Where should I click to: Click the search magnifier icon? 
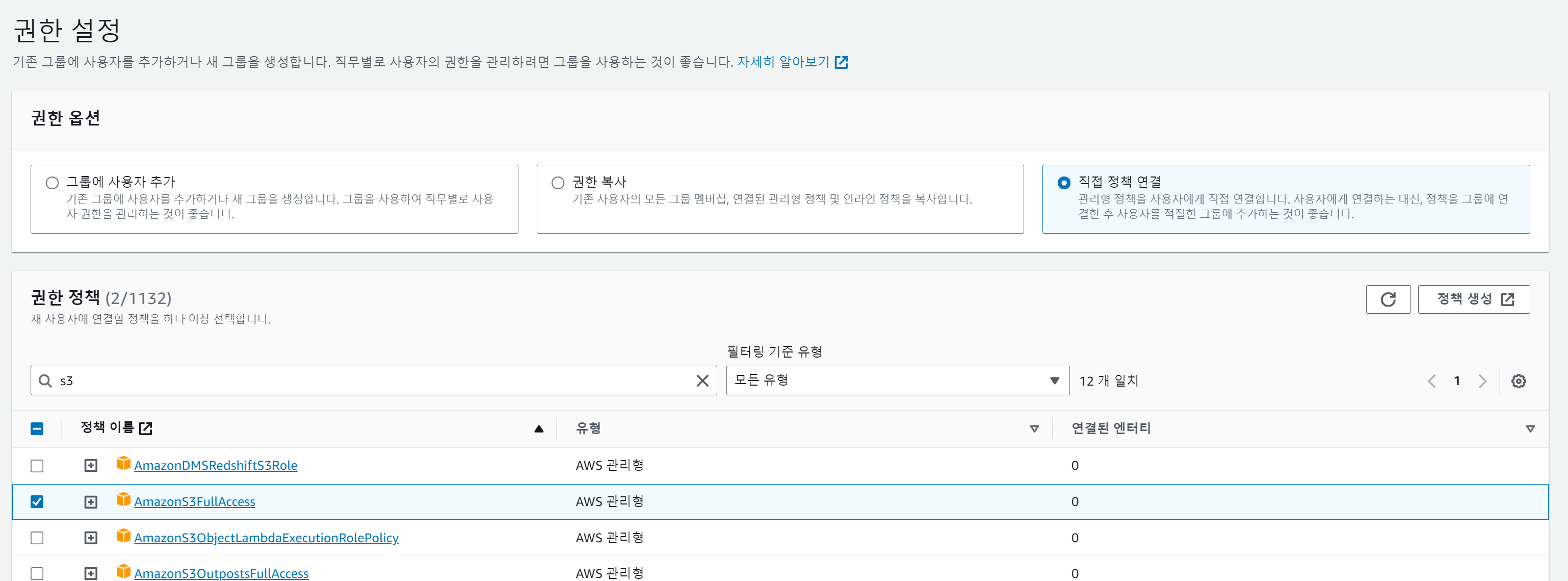tap(45, 381)
